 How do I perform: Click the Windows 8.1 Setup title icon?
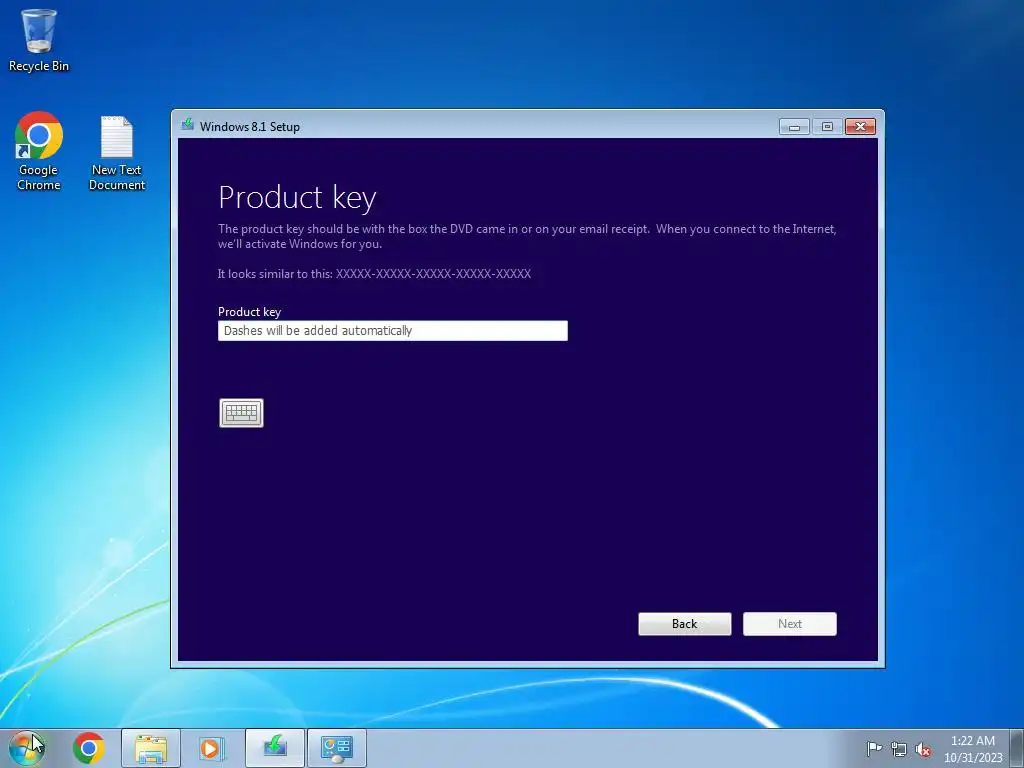tap(188, 124)
